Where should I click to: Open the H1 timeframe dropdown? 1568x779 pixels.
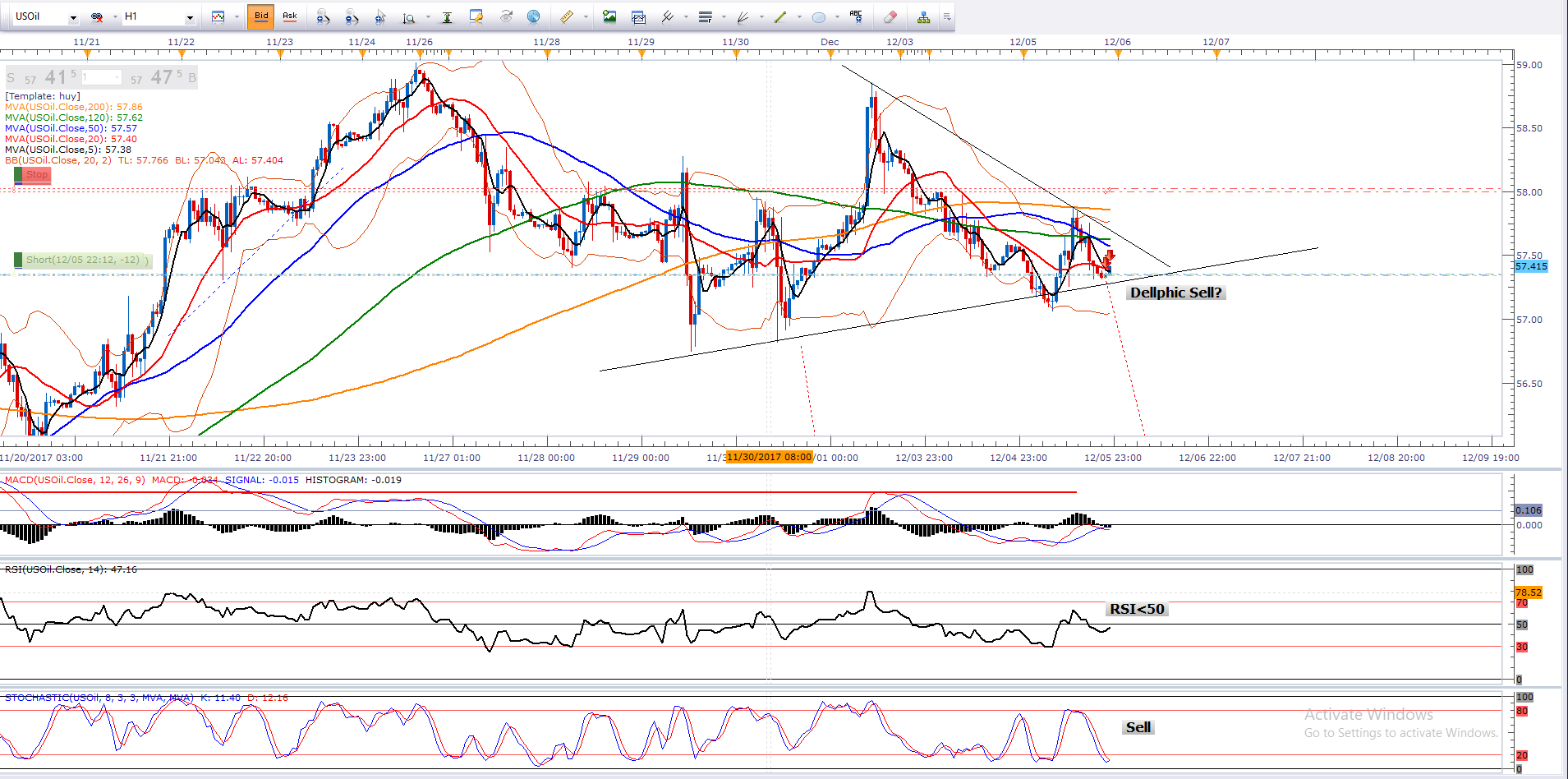click(190, 17)
